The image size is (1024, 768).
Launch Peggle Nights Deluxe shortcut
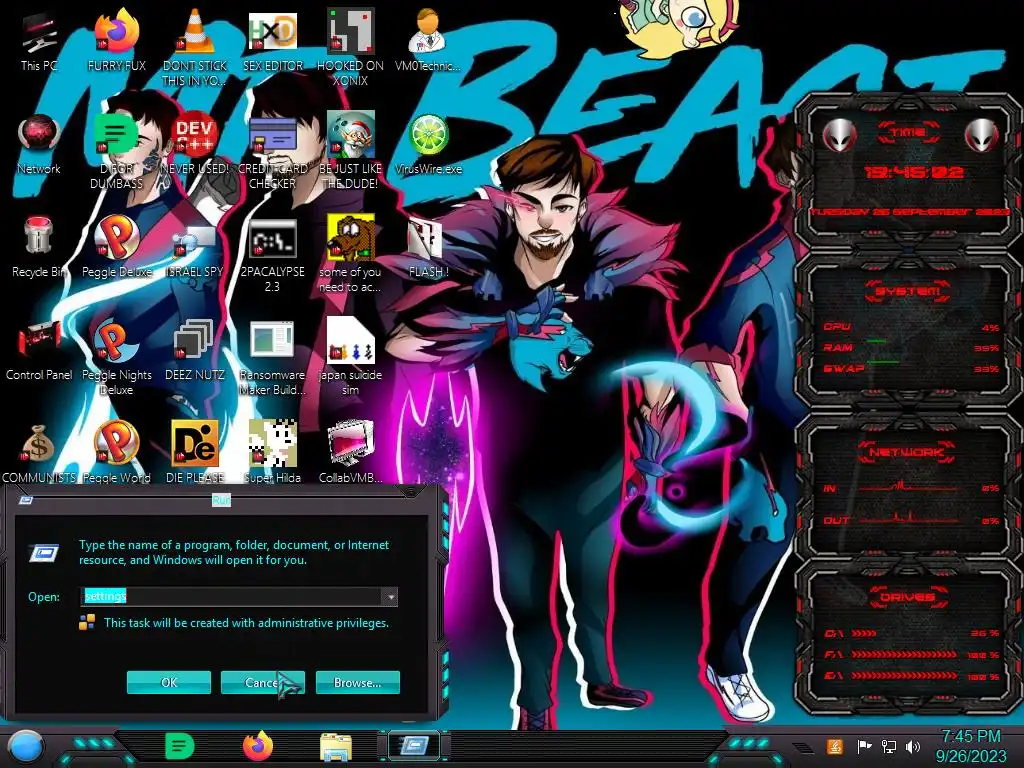(x=116, y=357)
